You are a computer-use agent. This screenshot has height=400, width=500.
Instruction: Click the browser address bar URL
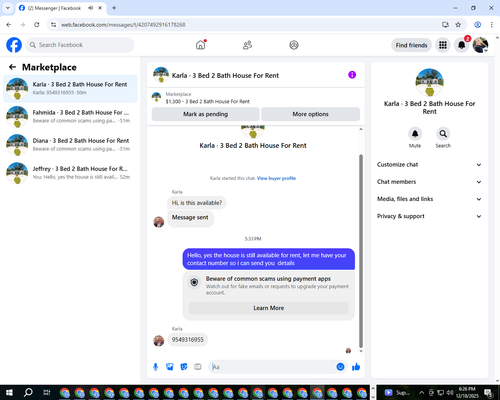123,25
